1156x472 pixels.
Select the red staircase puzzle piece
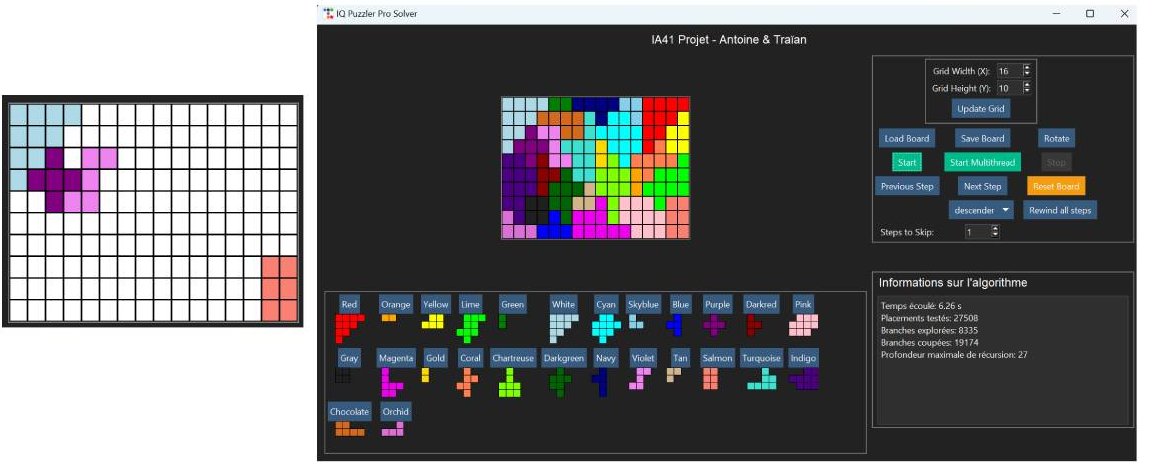coord(347,324)
